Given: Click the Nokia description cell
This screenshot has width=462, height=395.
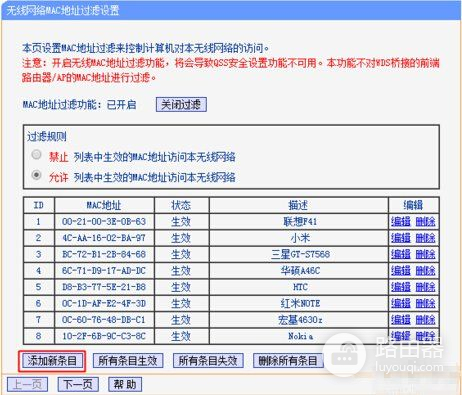Looking at the screenshot, I should (x=299, y=336).
